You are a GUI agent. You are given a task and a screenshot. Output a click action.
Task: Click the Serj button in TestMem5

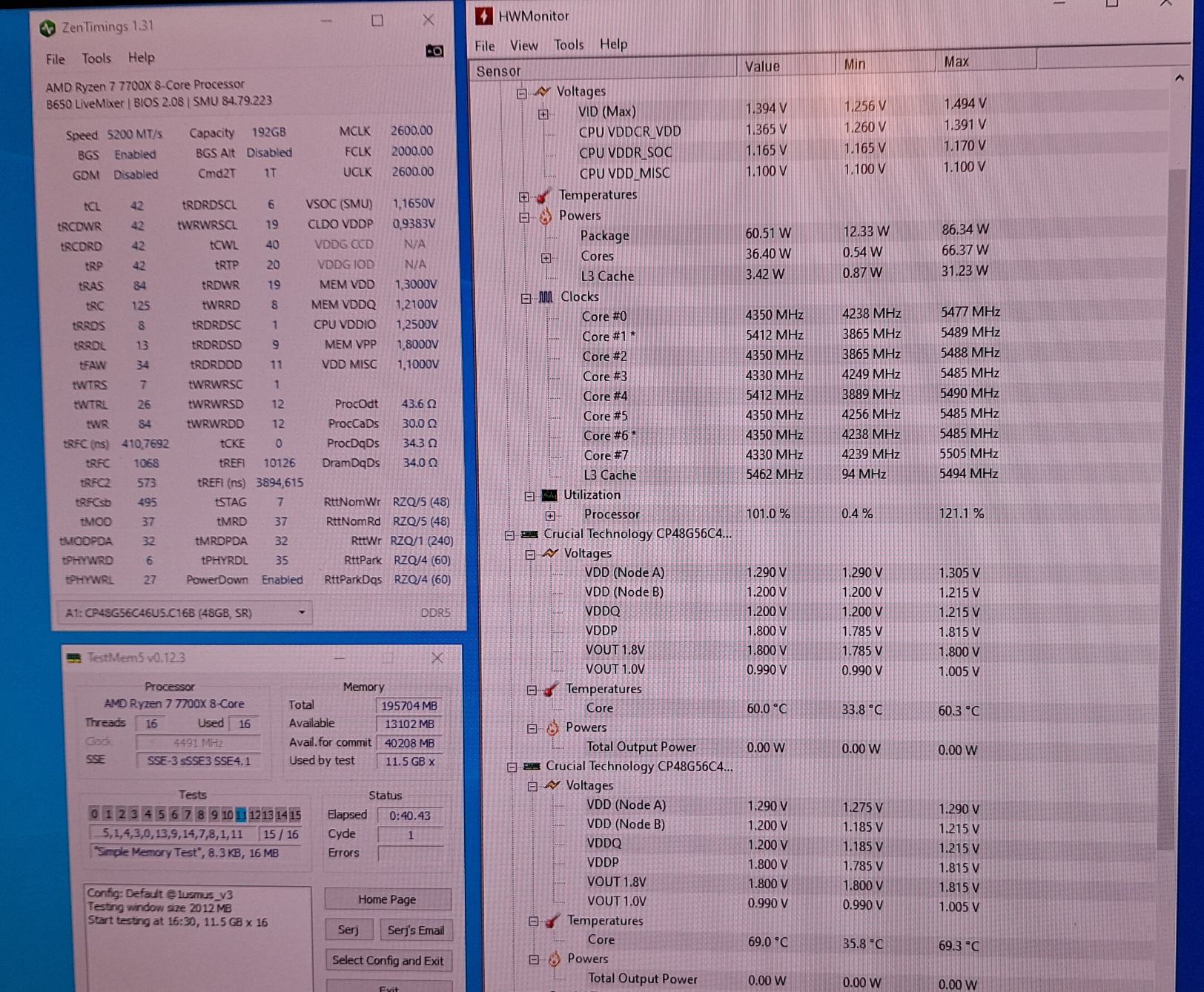[348, 930]
